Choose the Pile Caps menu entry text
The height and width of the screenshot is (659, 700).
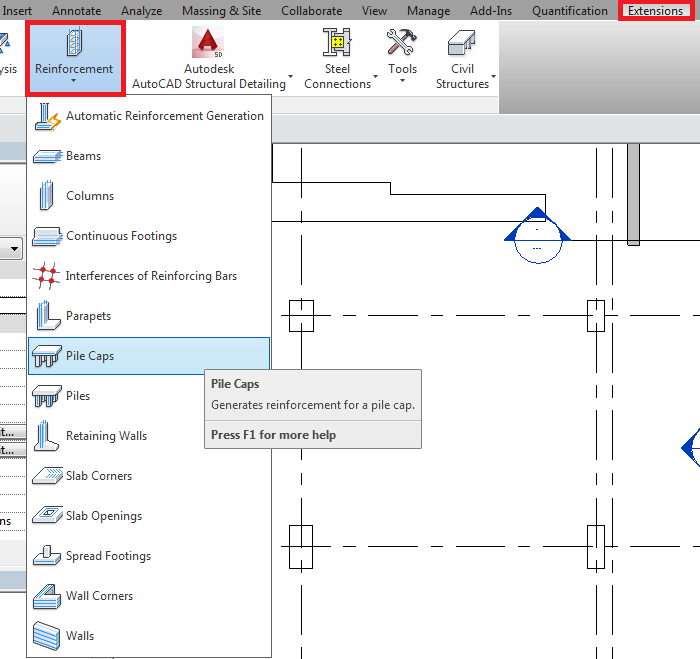pyautogui.click(x=90, y=356)
